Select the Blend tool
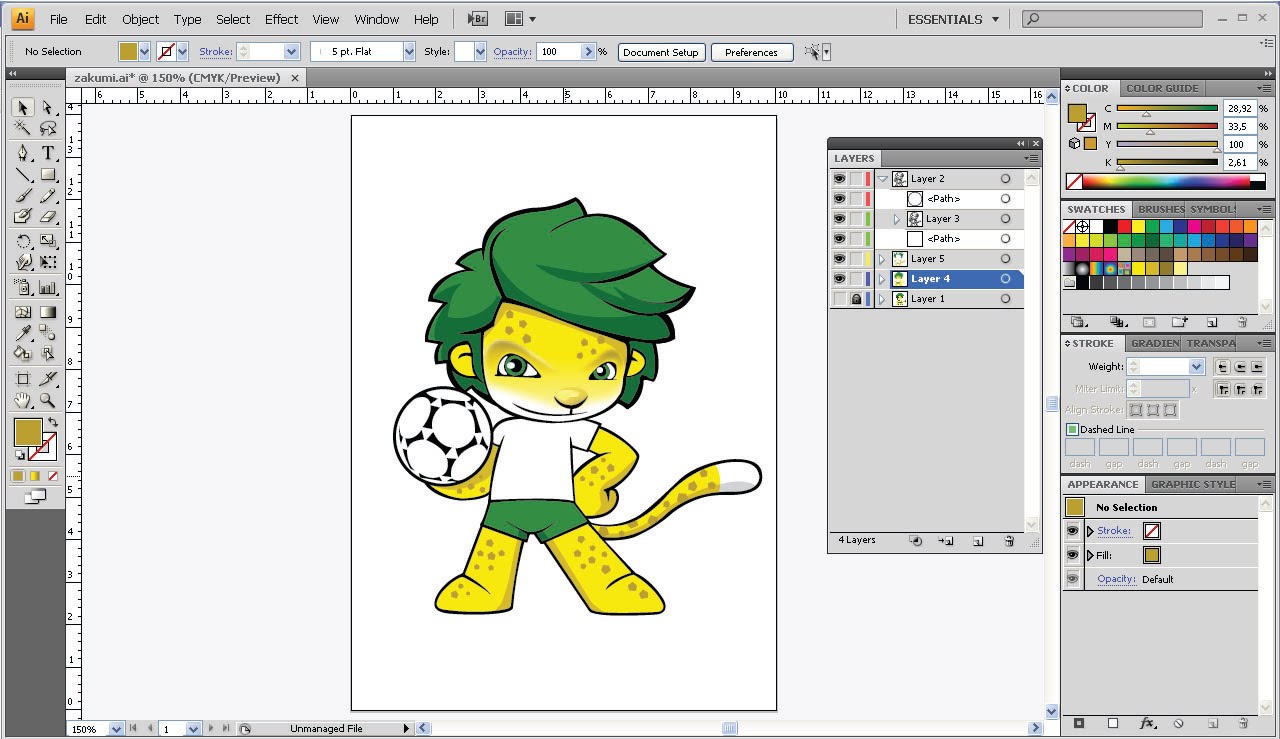 (x=47, y=333)
